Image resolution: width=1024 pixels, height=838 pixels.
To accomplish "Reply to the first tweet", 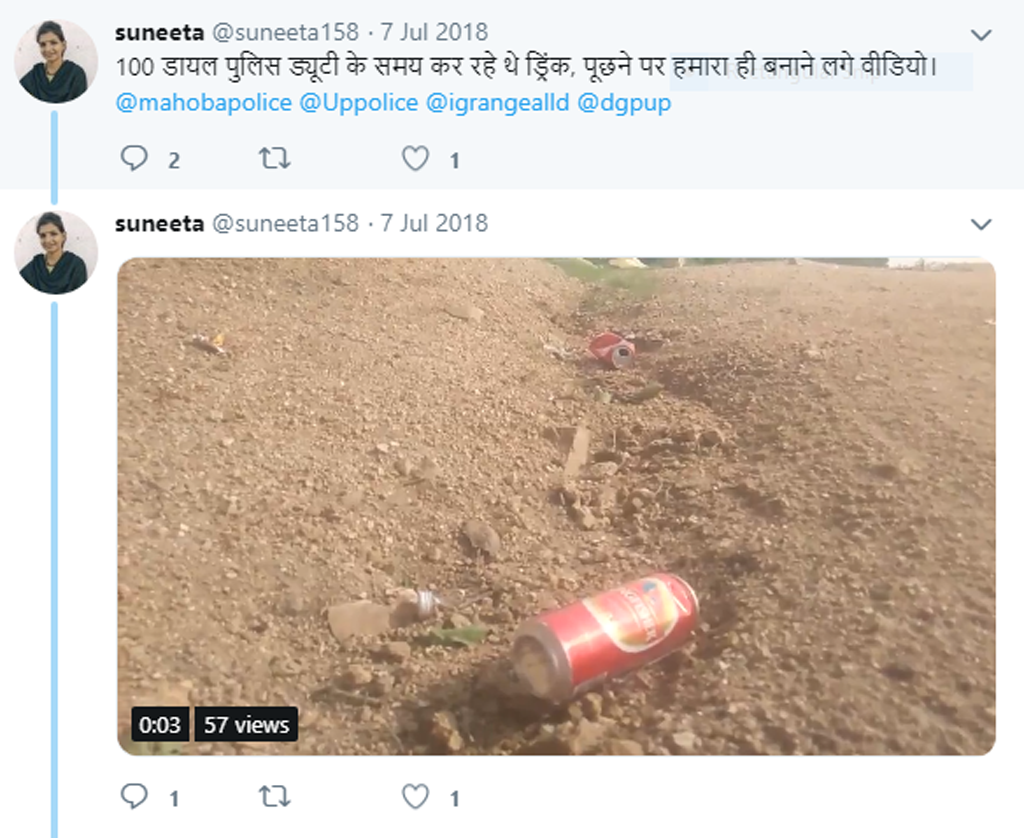I will pos(134,159).
